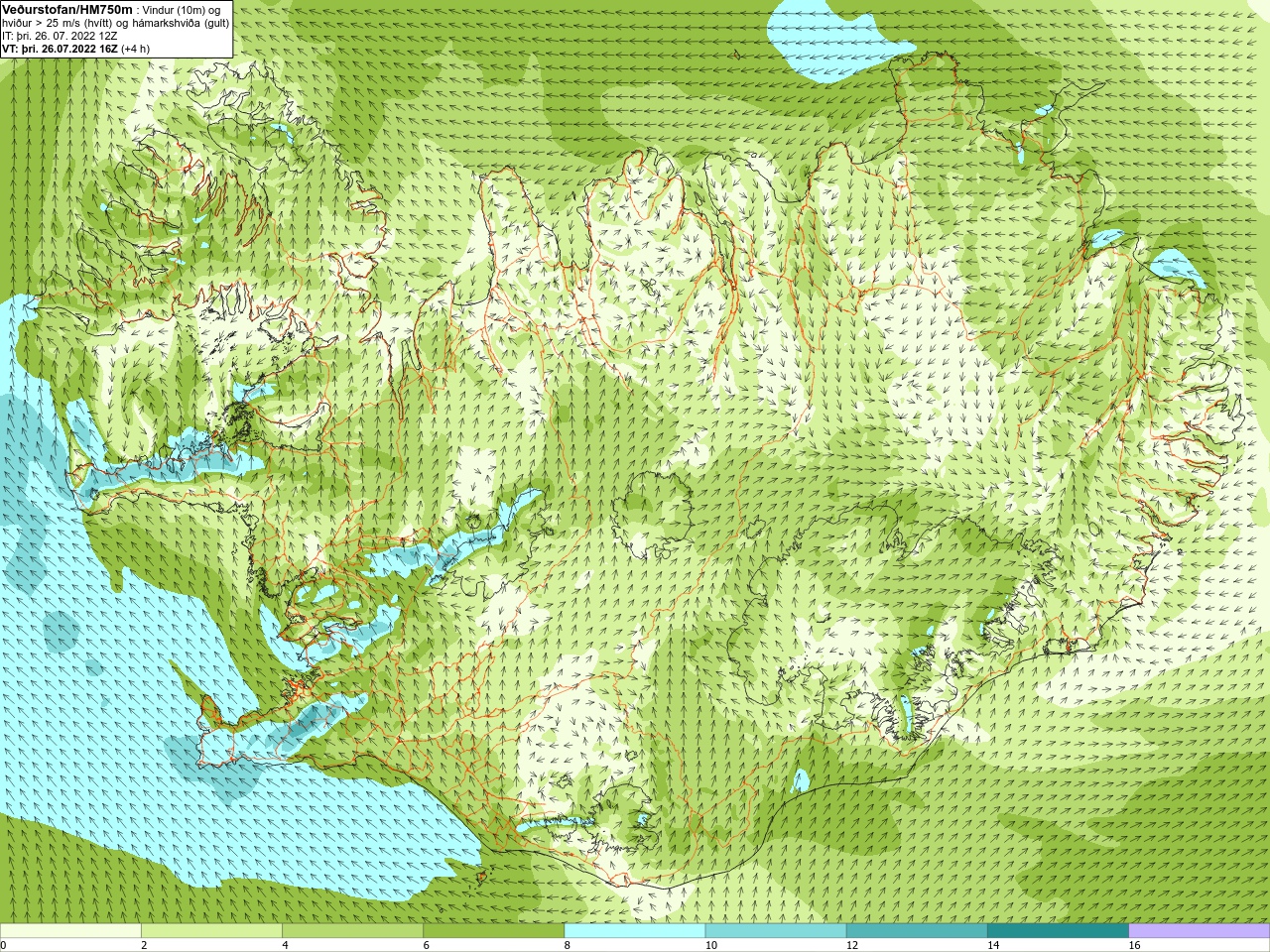Click the pale yellow 0–2 legend color segment
Viewport: 1270px width, 952px height.
point(70,931)
